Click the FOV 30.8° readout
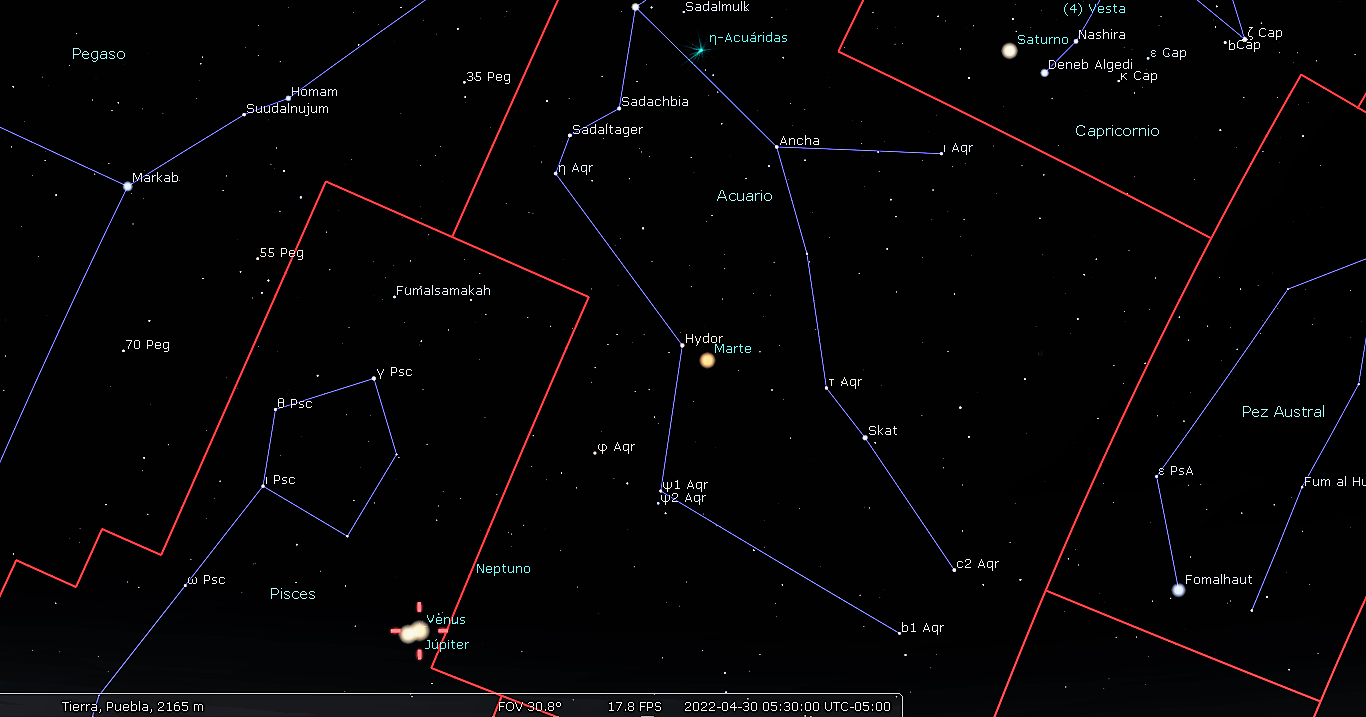1366x717 pixels. coord(529,706)
